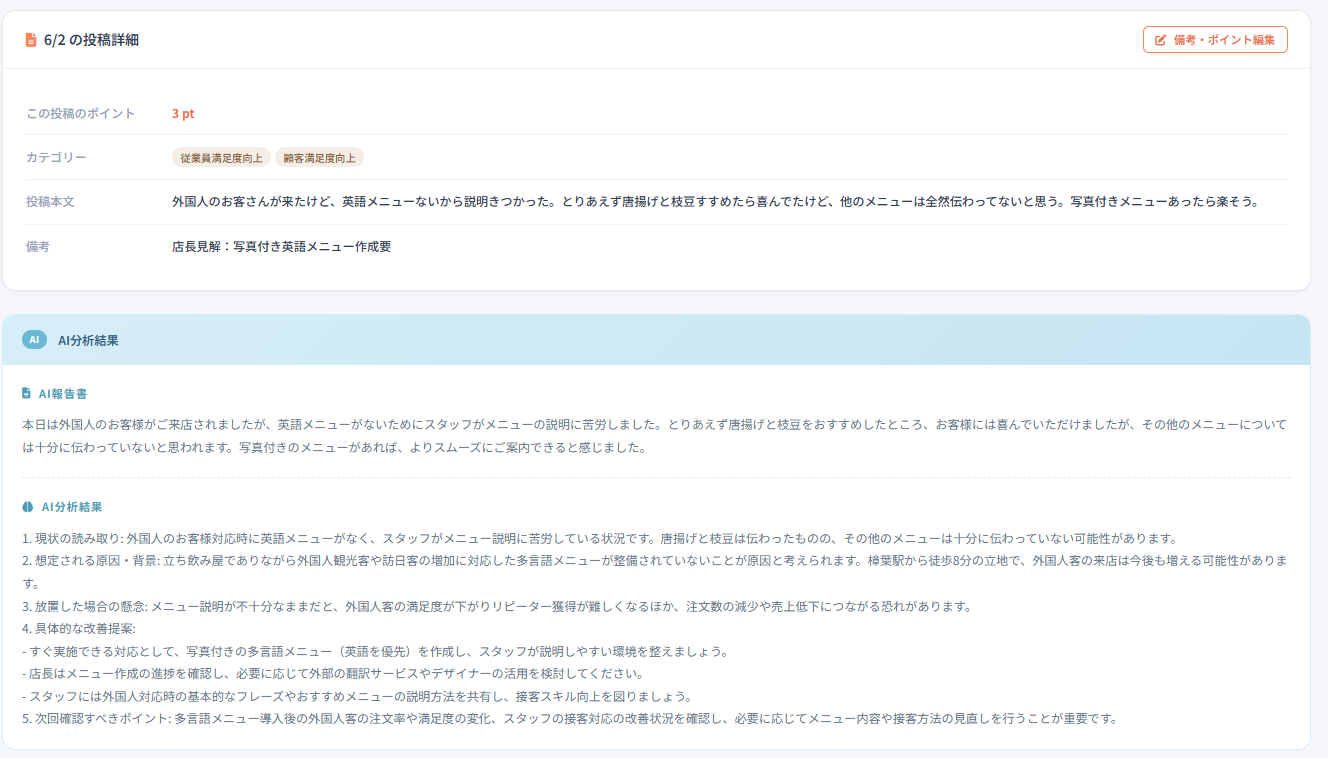Click the 投稿本文 label
Image resolution: width=1328 pixels, height=758 pixels.
tap(50, 202)
